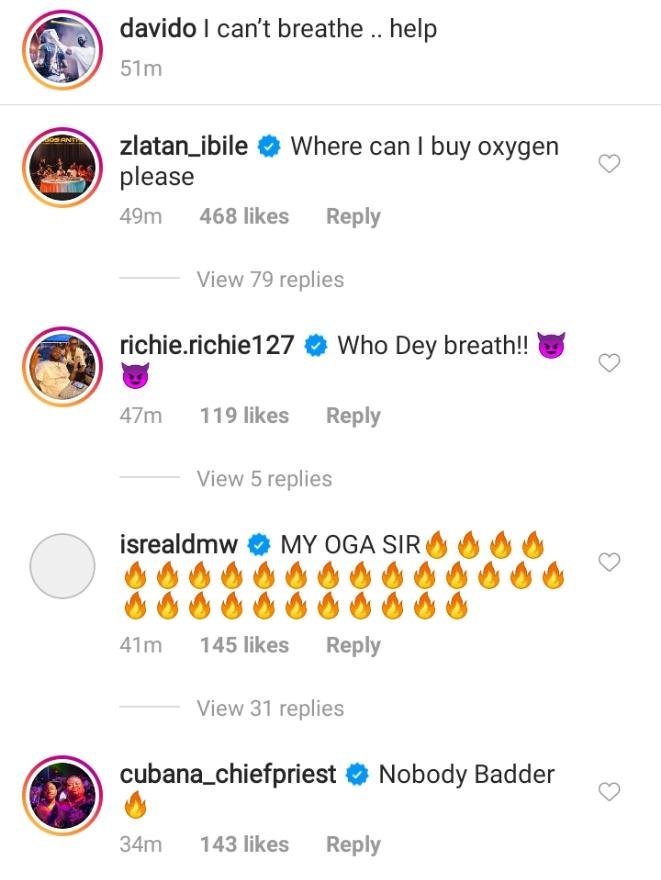
Task: Tap heart on isrealdmw's comment
Action: pos(609,563)
